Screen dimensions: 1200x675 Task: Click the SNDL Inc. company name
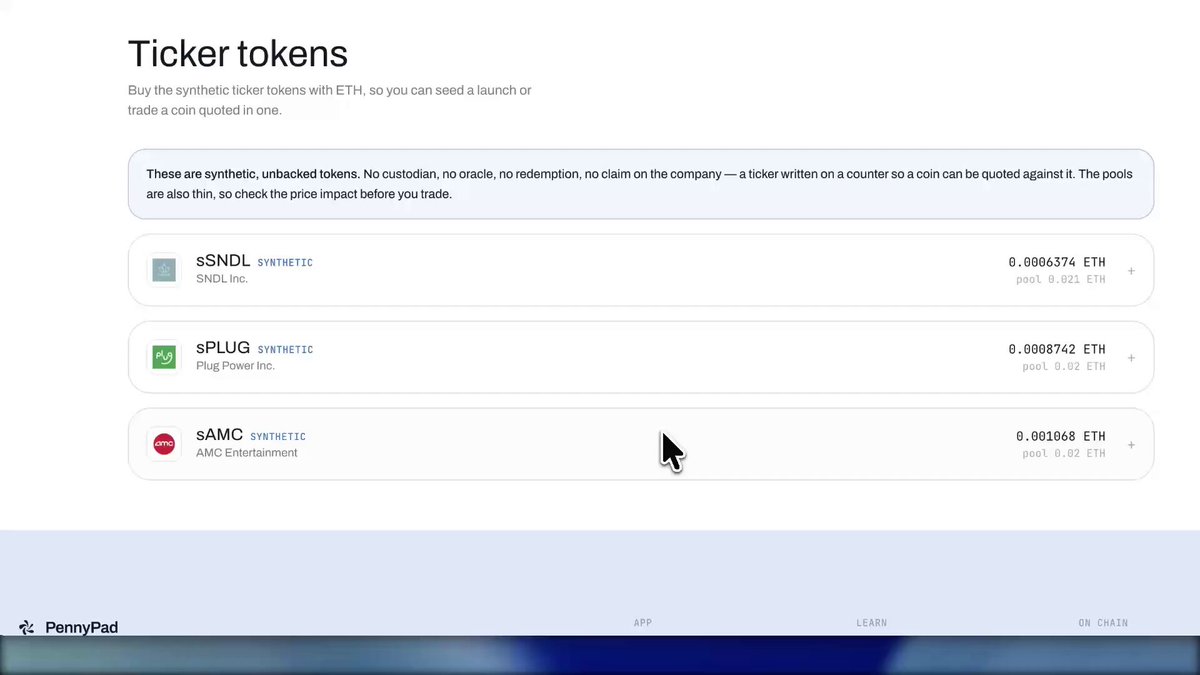point(222,279)
